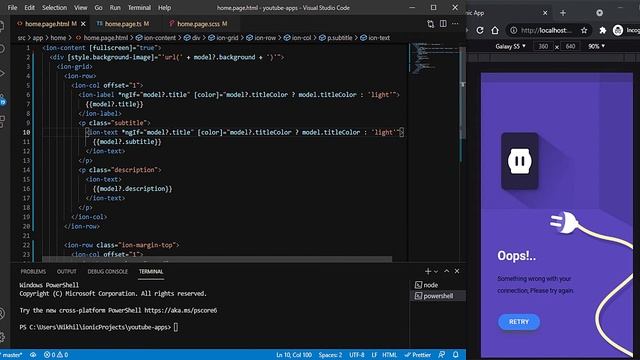This screenshot has width=640, height=360.
Task: Open the Terminal menu
Action: point(139,7)
